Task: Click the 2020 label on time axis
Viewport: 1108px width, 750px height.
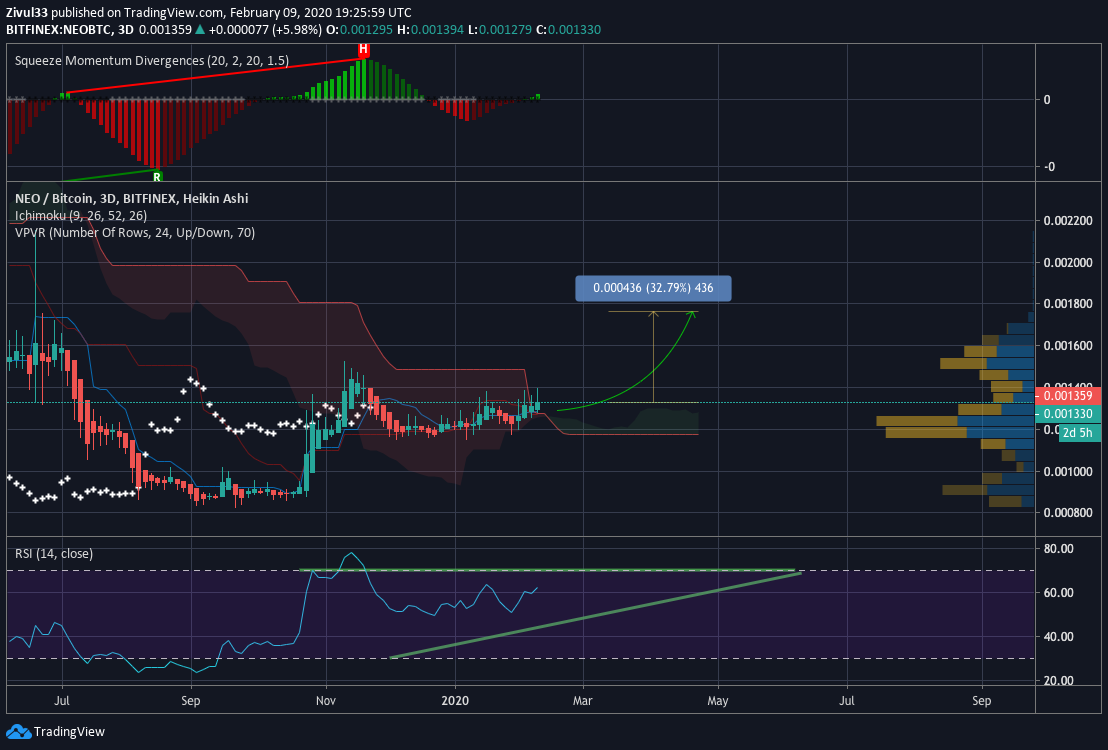Action: [x=455, y=701]
